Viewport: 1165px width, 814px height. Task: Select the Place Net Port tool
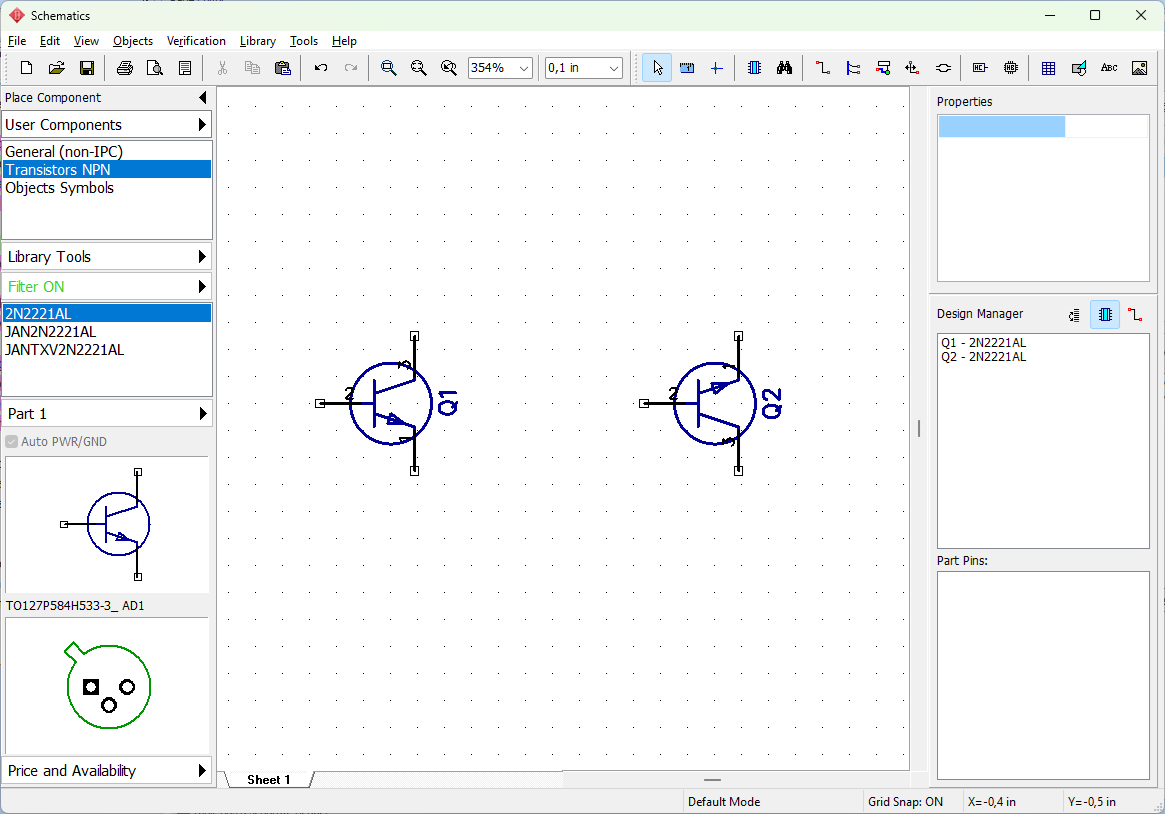coord(912,68)
